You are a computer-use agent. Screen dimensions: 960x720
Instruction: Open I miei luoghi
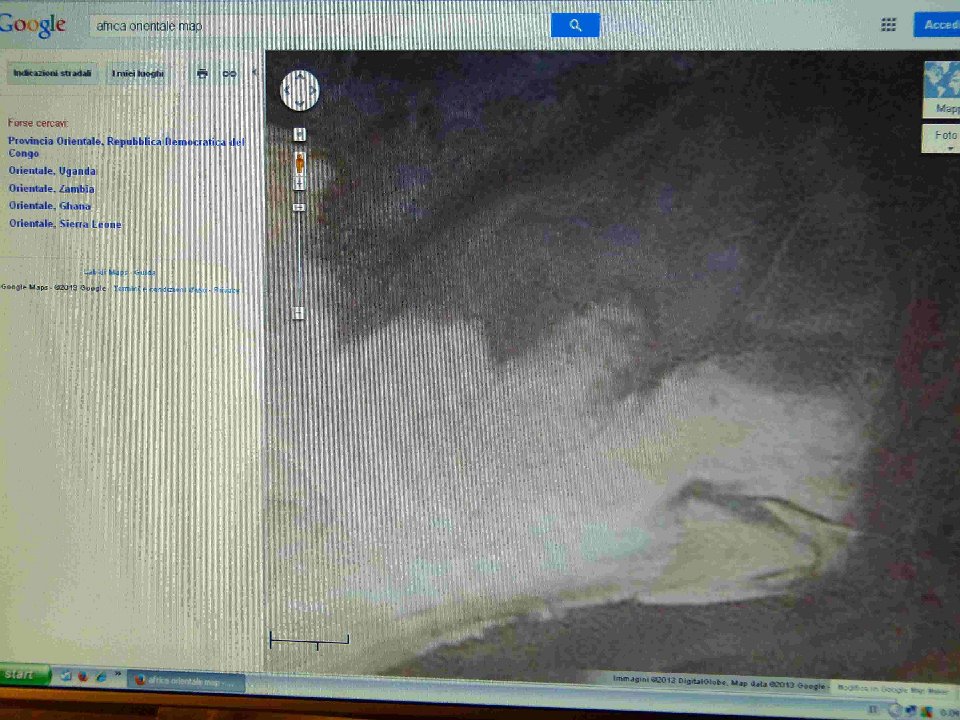[x=137, y=73]
